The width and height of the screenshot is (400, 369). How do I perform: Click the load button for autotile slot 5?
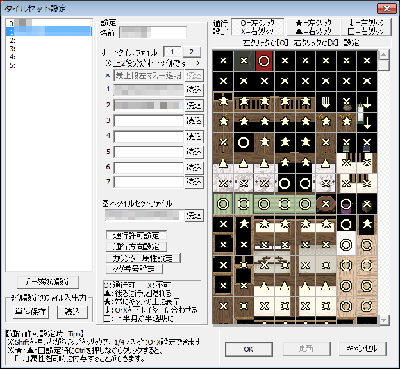coord(194,152)
